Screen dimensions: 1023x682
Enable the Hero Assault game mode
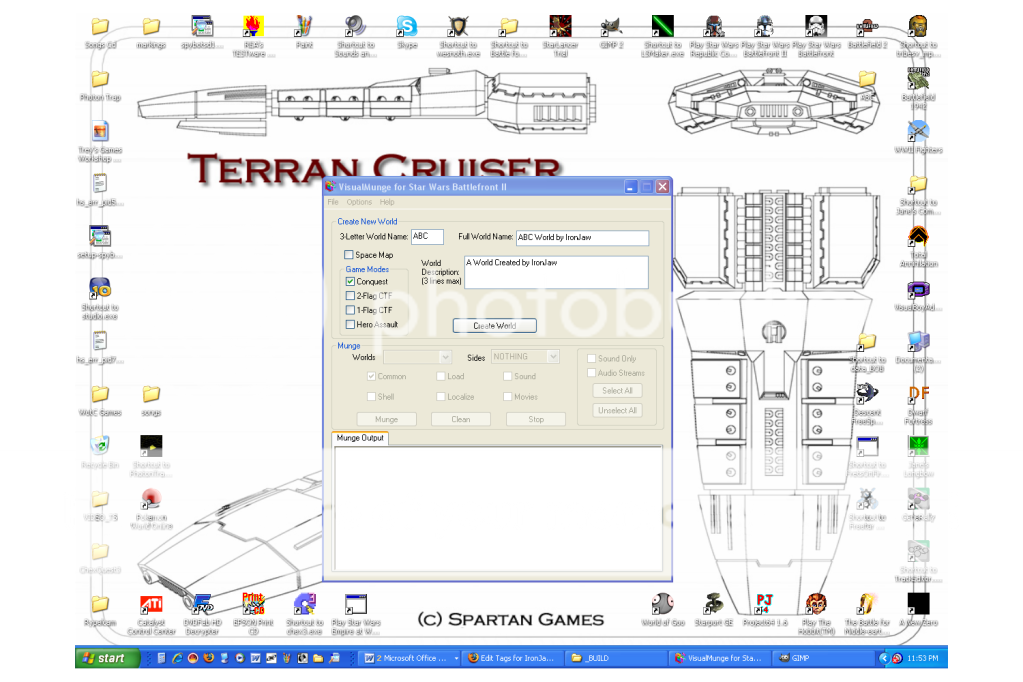pyautogui.click(x=350, y=324)
